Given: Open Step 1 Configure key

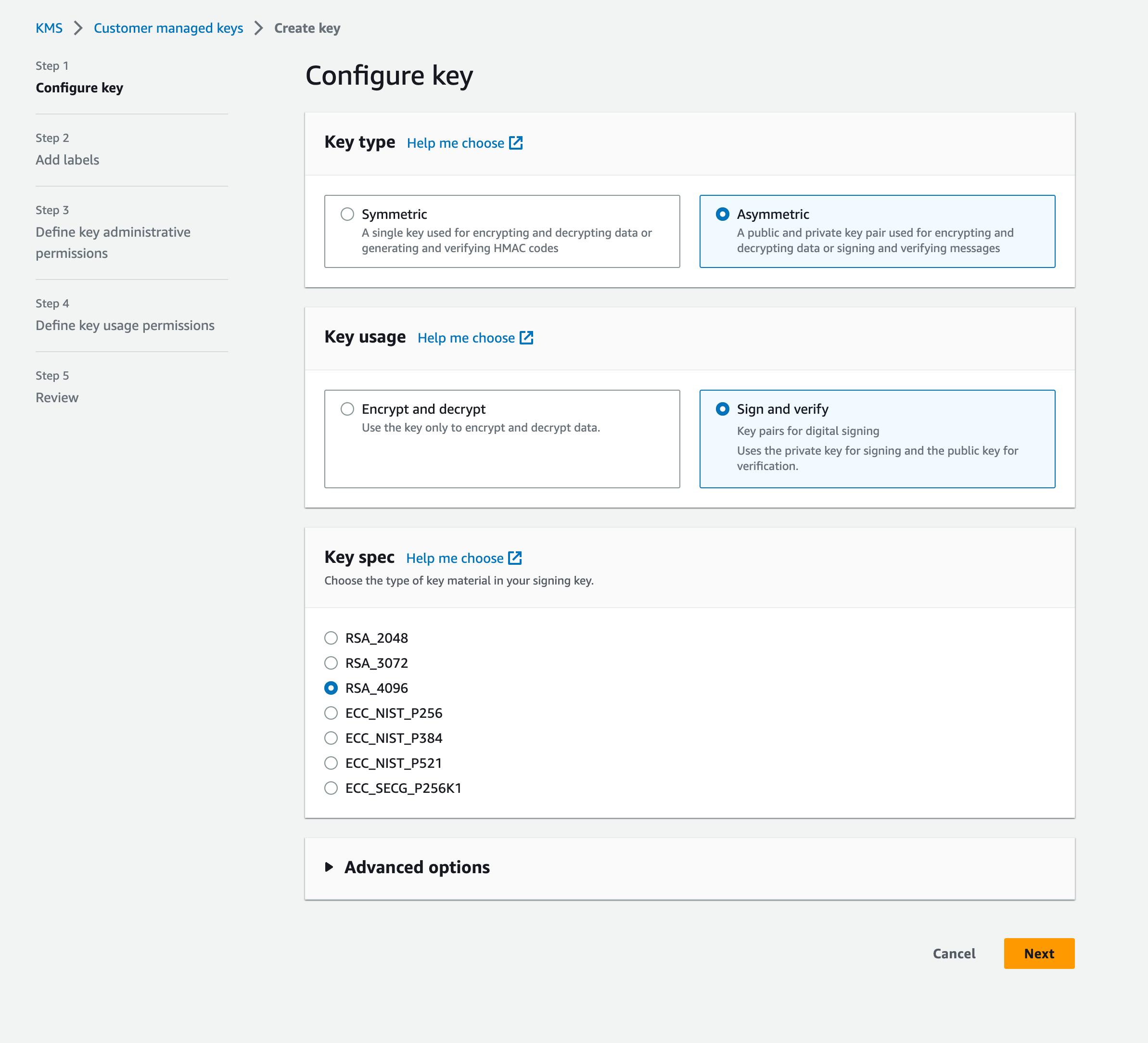Looking at the screenshot, I should 79,88.
